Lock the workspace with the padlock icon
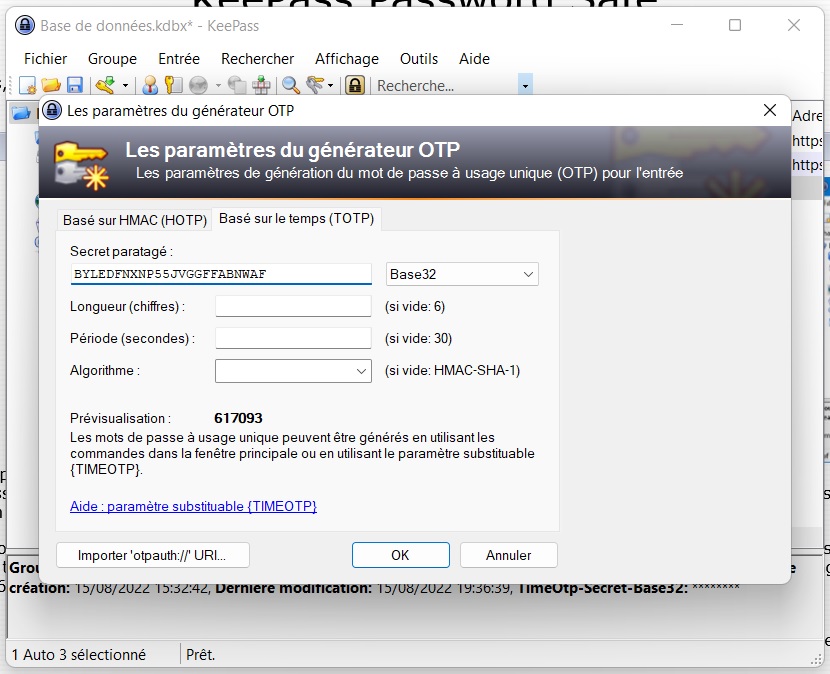This screenshot has width=830, height=674. (x=354, y=86)
